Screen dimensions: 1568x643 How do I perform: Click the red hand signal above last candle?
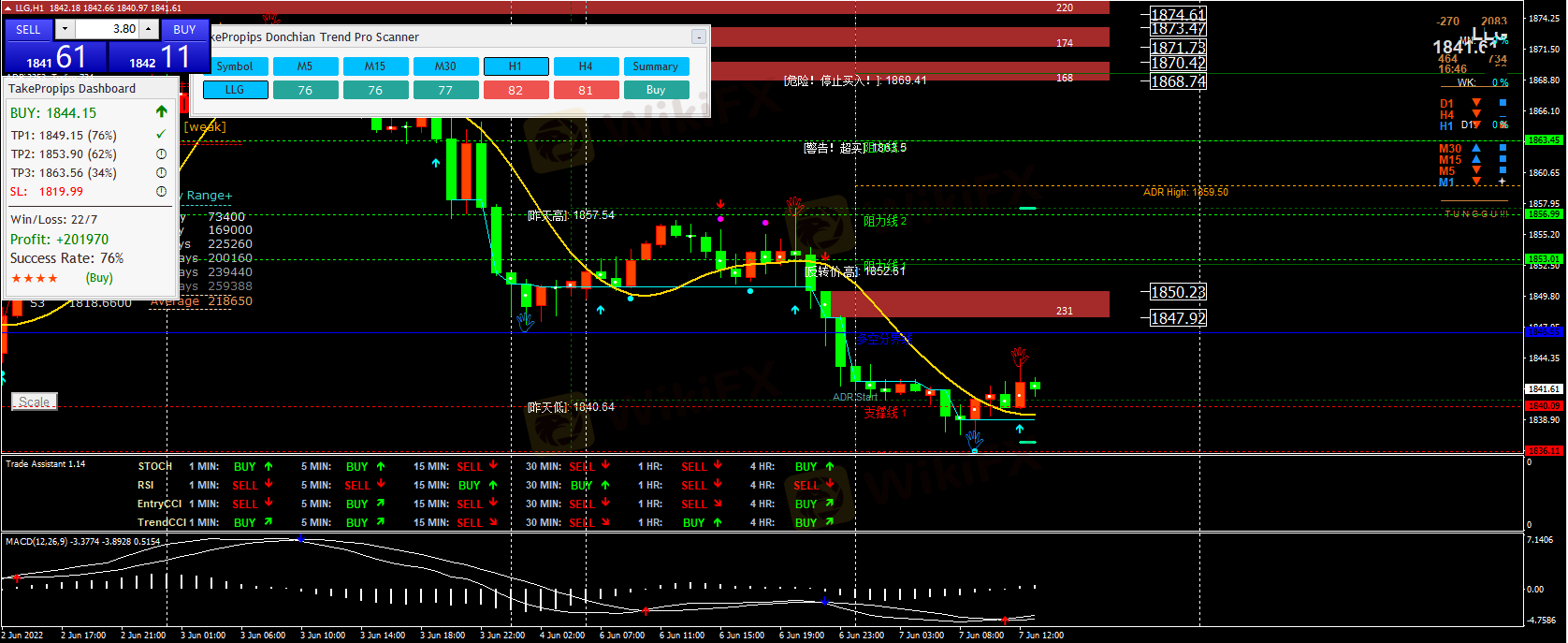click(1019, 356)
